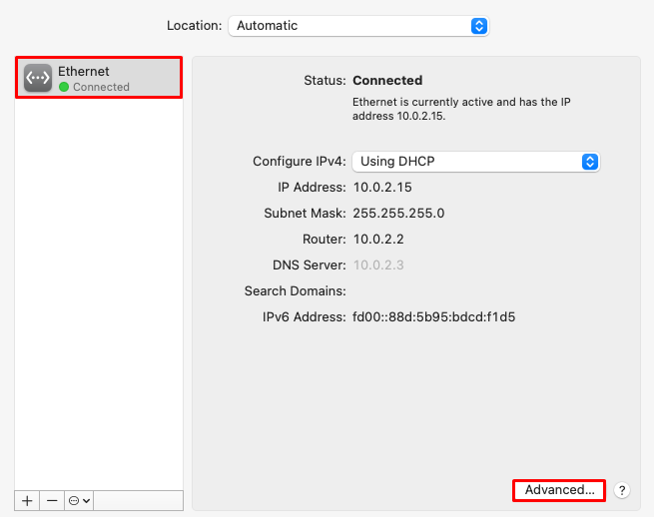Select the Ethernet service name in list
The height and width of the screenshot is (517, 654).
[83, 71]
